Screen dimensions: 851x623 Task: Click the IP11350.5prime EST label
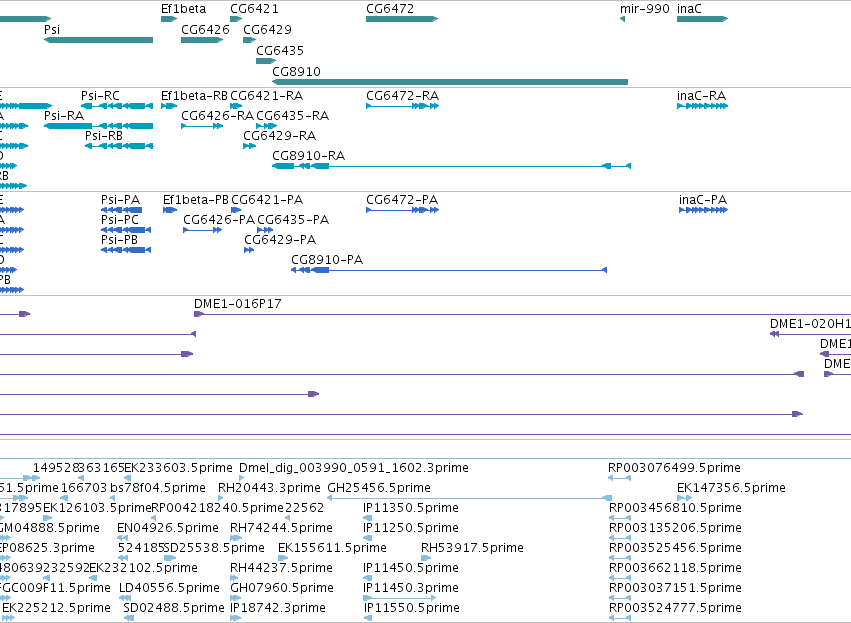[x=411, y=508]
